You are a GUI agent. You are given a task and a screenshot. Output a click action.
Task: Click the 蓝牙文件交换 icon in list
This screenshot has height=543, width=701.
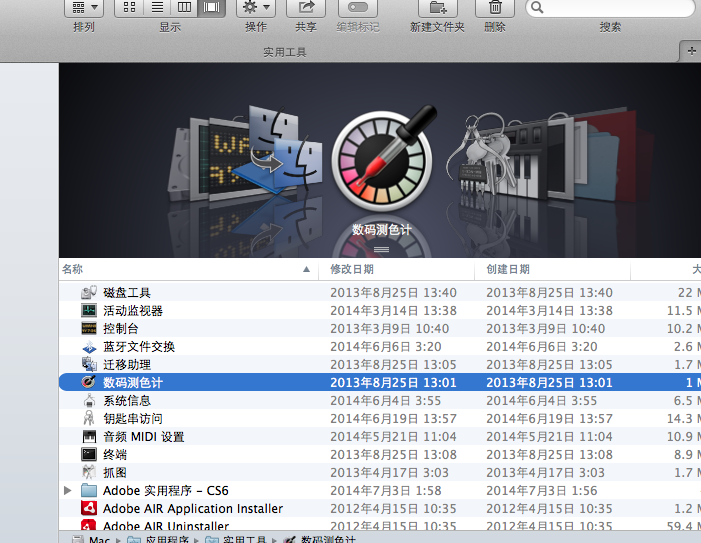click(89, 346)
